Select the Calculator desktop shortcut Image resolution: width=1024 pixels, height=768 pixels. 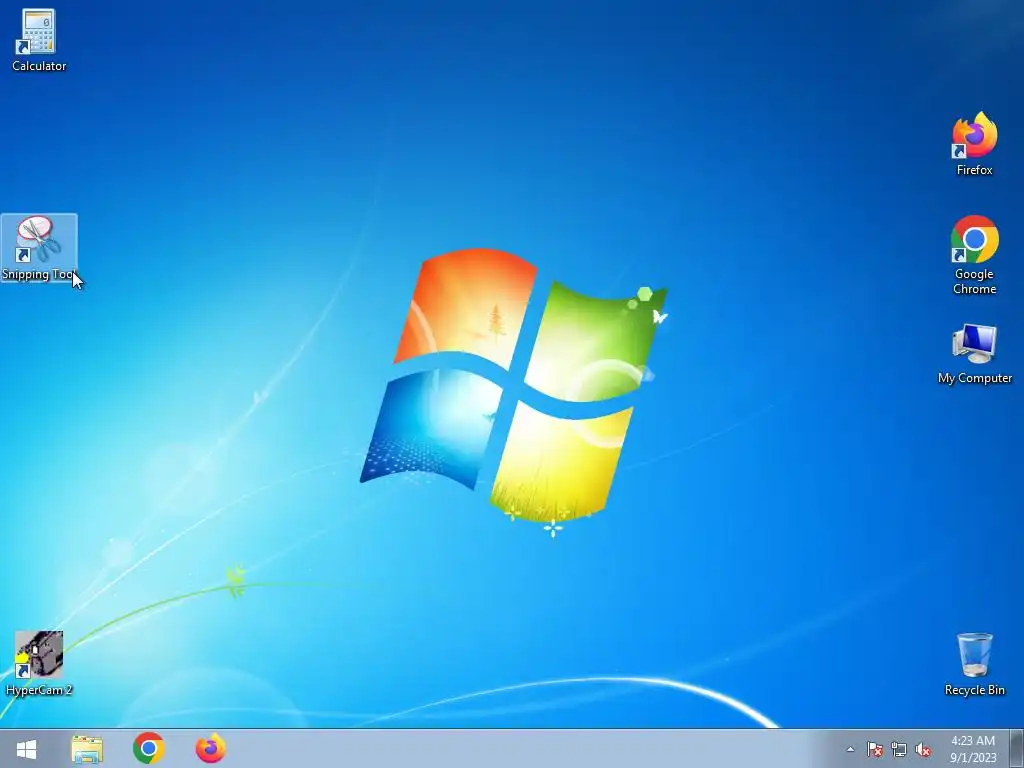tap(39, 40)
